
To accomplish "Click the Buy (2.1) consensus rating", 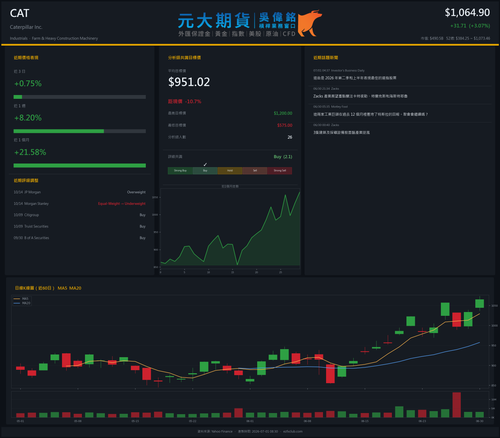I will (283, 157).
